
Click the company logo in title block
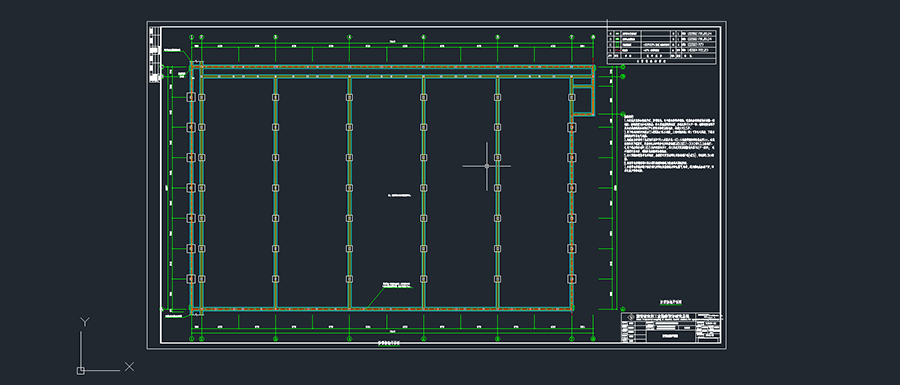tap(631, 317)
